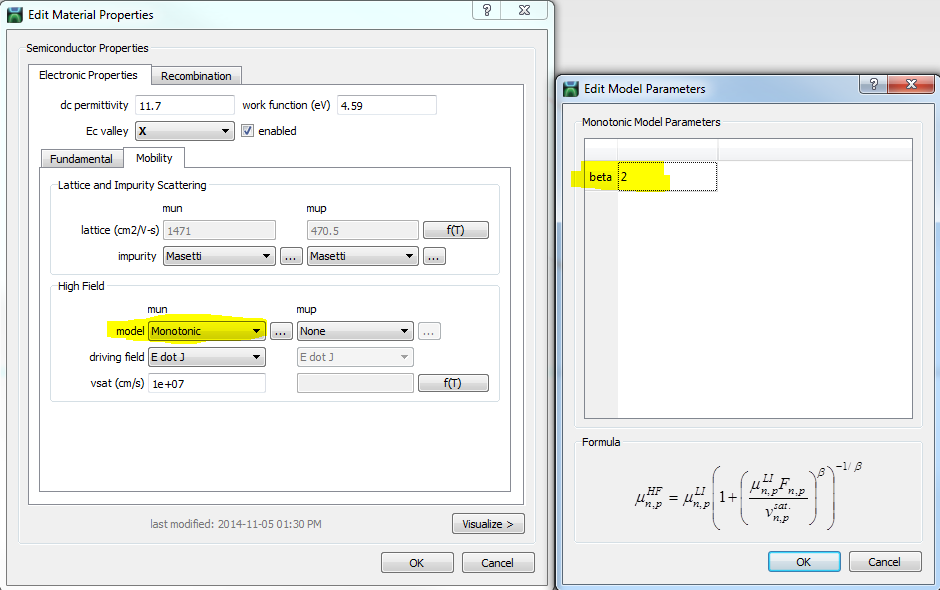
Task: Click help button in Edit Material Properties
Action: [x=487, y=10]
